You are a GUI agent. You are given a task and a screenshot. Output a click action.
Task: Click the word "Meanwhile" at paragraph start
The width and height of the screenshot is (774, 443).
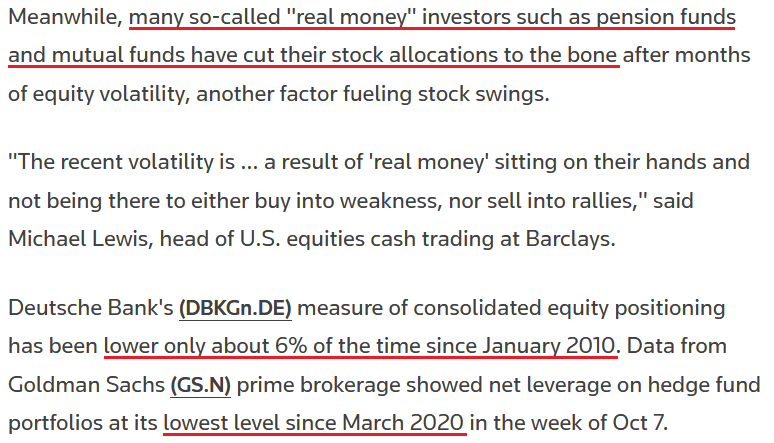pyautogui.click(x=65, y=17)
